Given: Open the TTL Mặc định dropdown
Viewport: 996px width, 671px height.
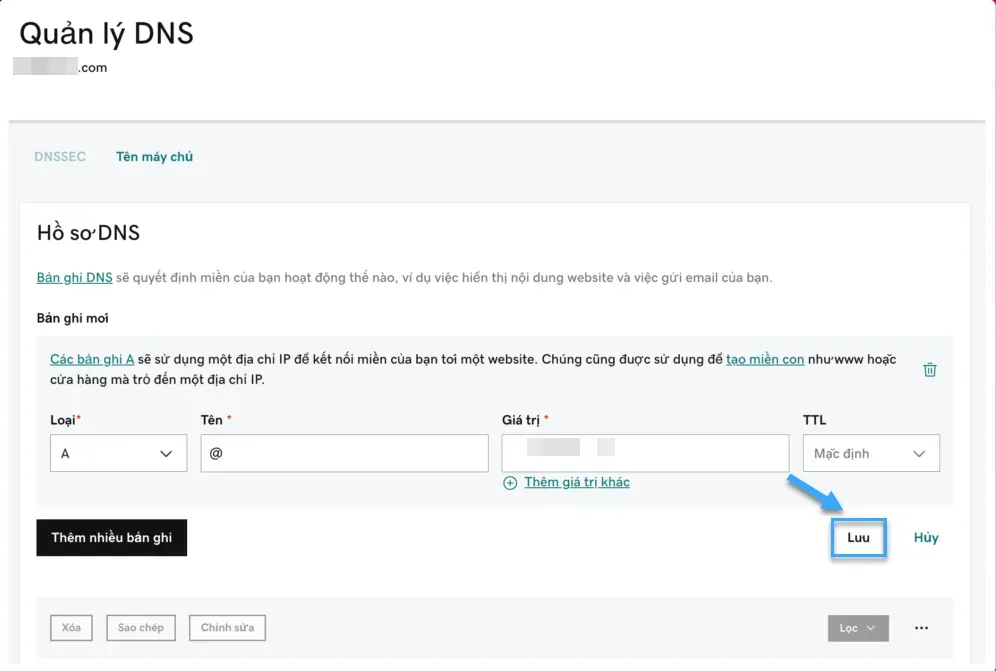Looking at the screenshot, I should 870,453.
